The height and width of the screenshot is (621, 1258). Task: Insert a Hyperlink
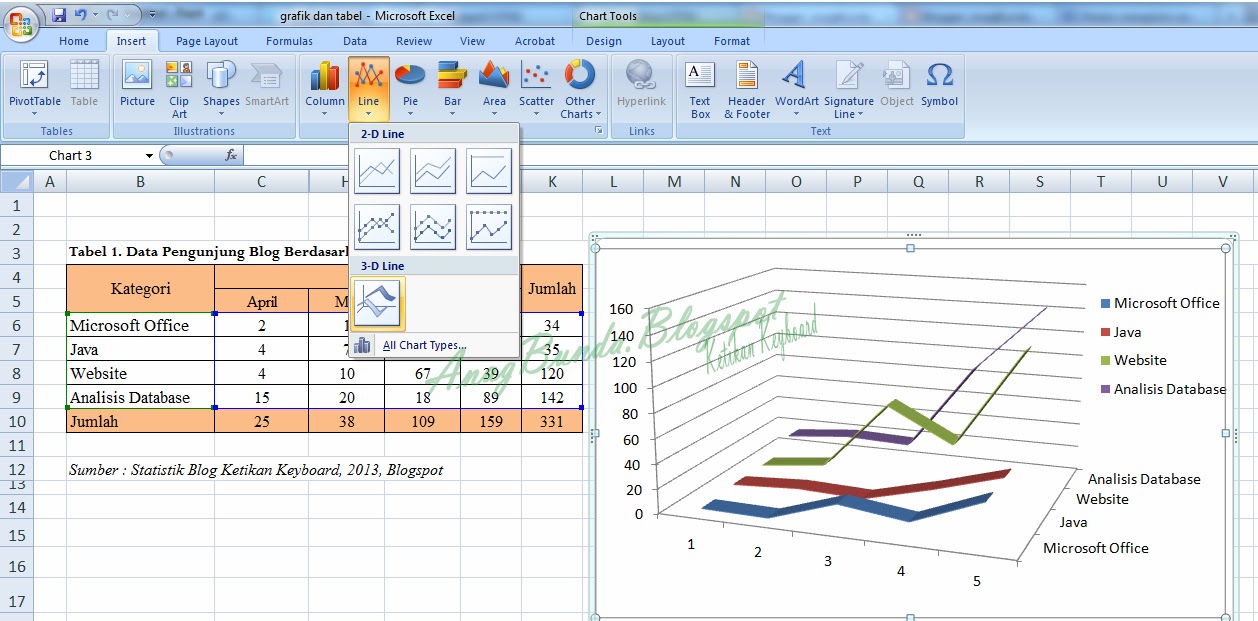click(x=640, y=88)
